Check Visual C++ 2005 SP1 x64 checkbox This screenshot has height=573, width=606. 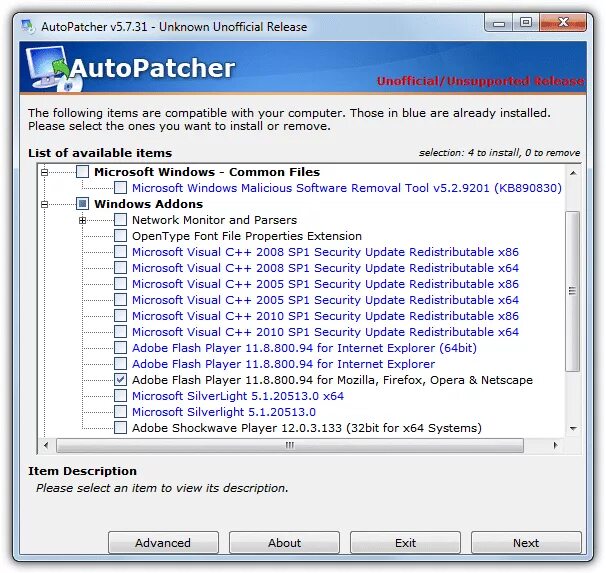[121, 300]
